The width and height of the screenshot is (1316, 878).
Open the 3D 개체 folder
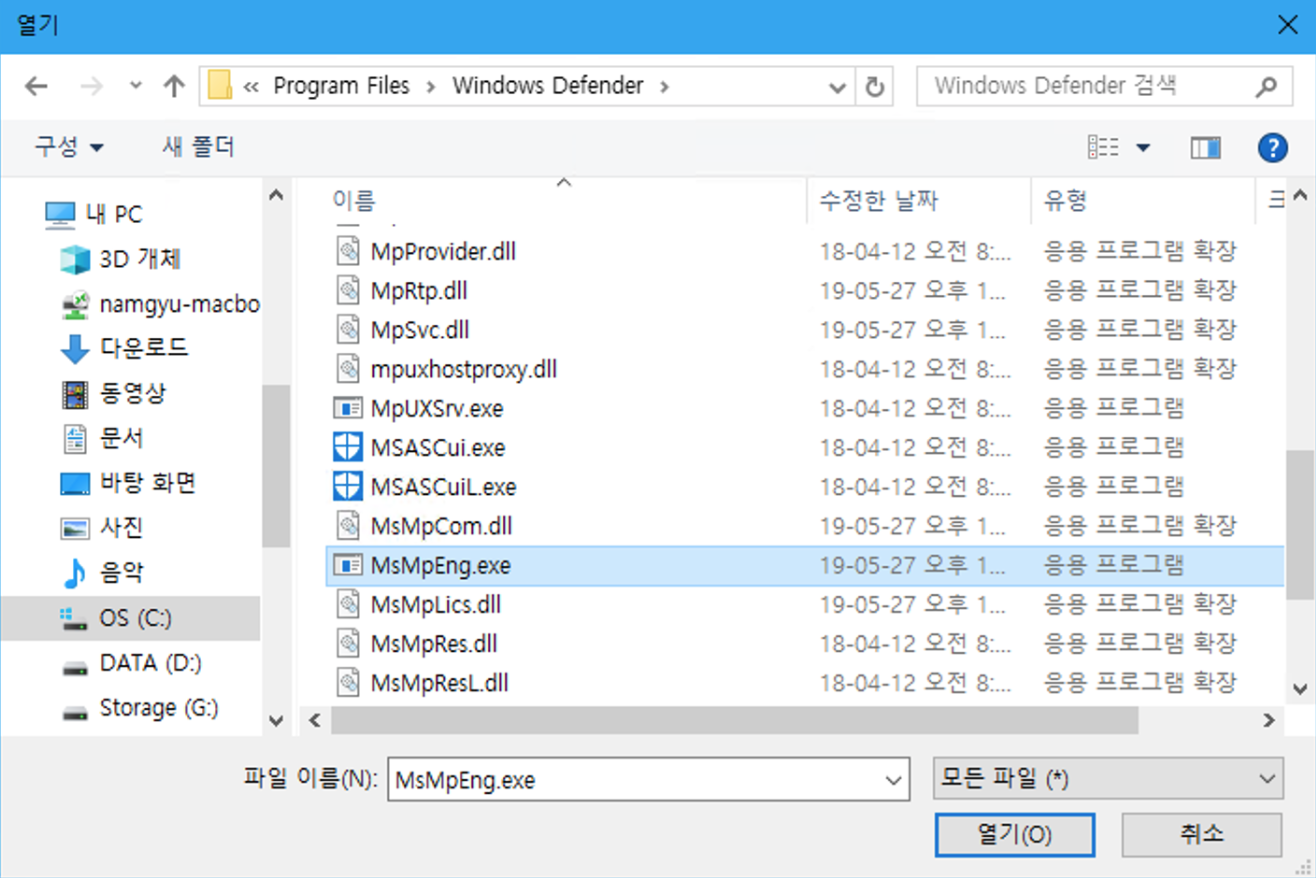[x=121, y=259]
